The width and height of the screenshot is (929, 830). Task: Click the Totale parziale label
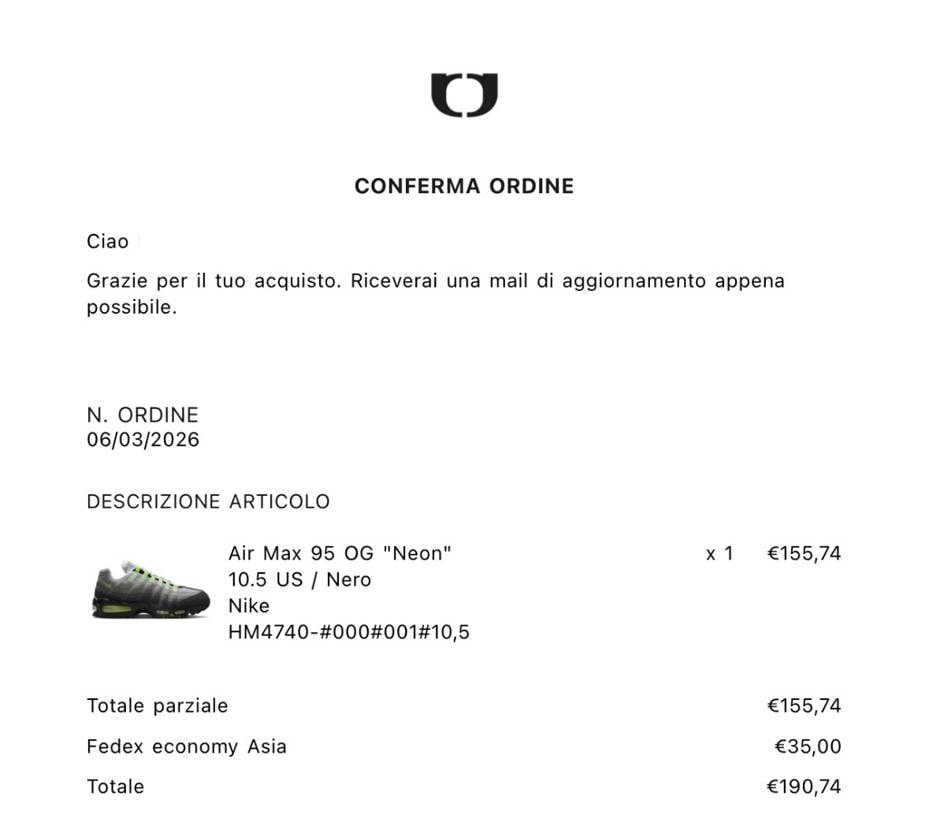(157, 706)
